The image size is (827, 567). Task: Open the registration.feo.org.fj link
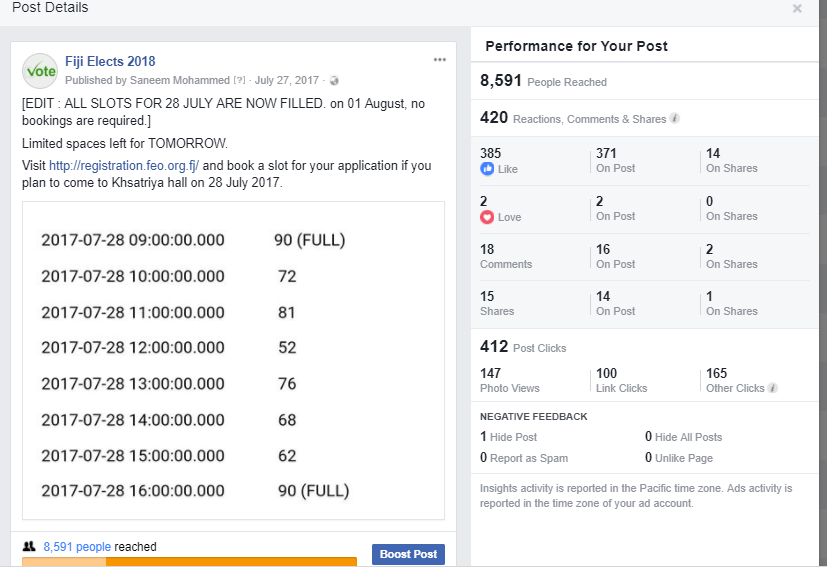pos(124,166)
